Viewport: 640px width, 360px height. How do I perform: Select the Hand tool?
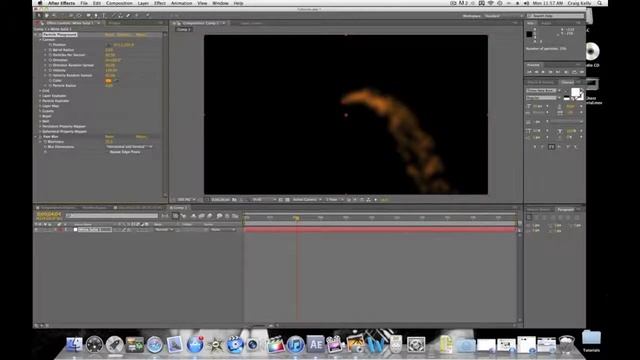(x=47, y=16)
